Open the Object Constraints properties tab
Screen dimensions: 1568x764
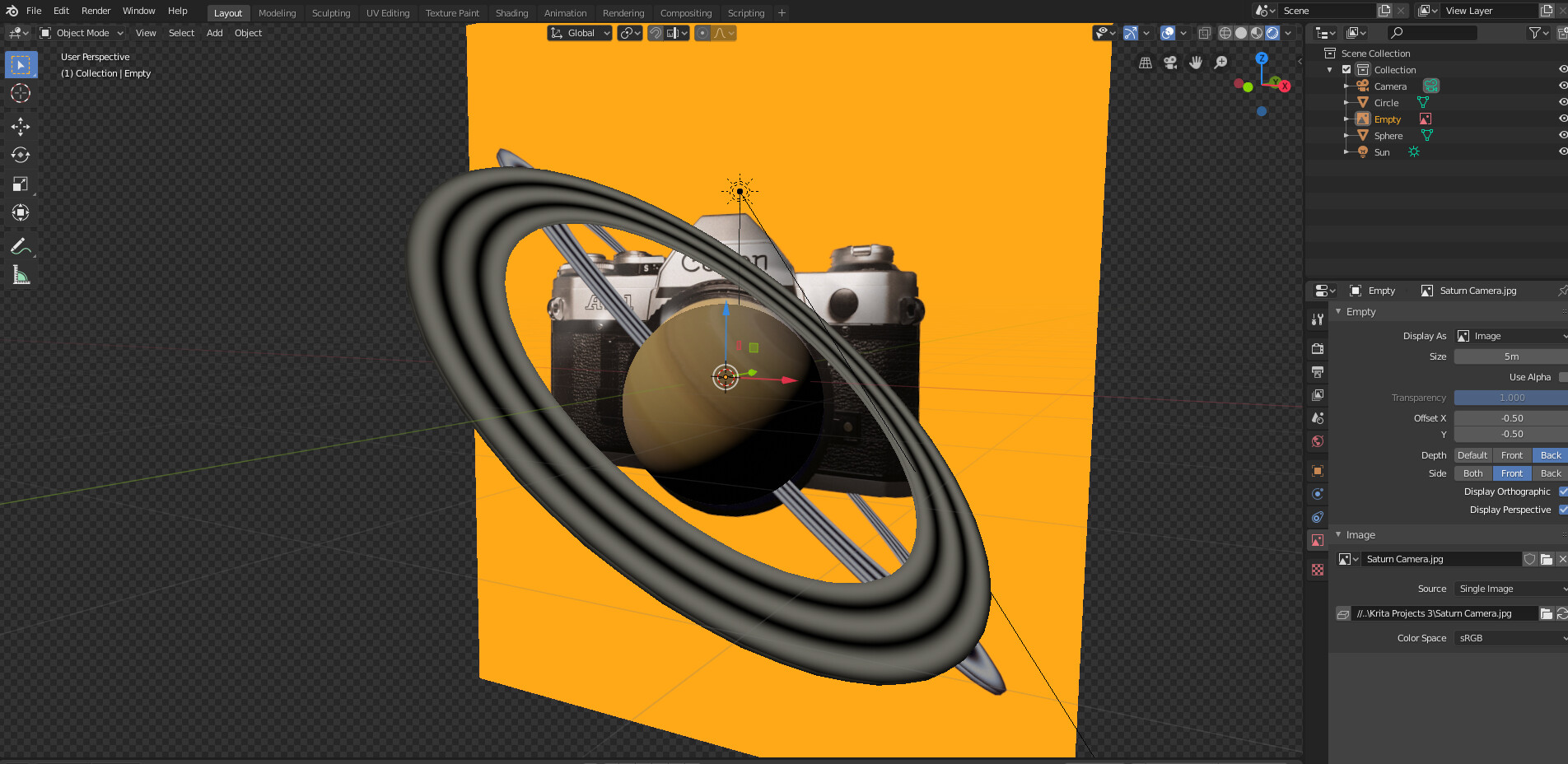1318,517
